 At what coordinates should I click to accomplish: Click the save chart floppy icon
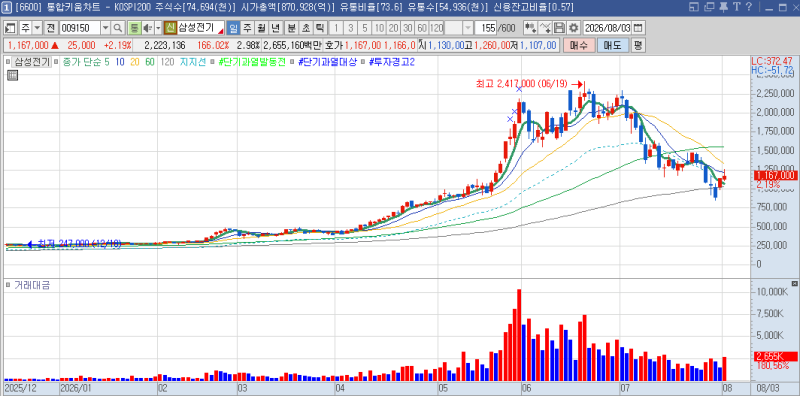[560, 28]
